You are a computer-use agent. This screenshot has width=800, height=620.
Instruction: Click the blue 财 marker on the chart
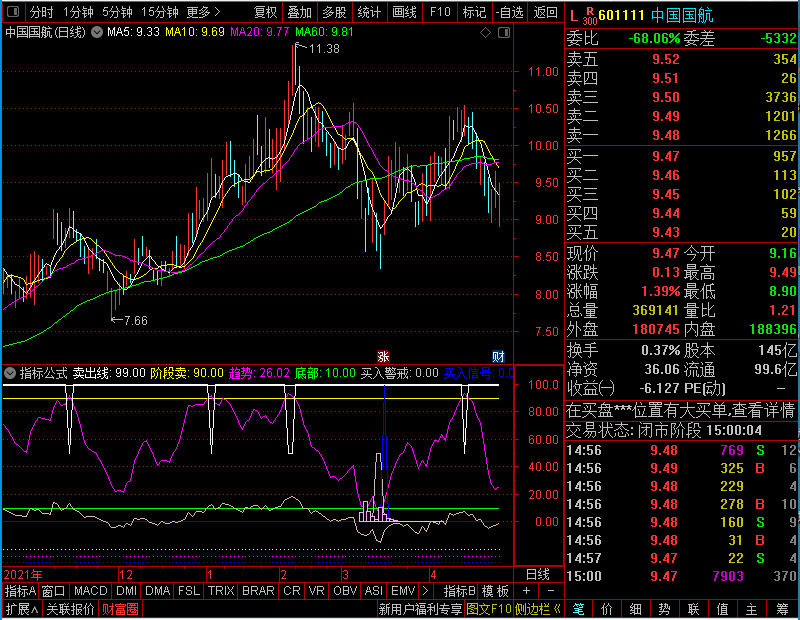pos(498,356)
